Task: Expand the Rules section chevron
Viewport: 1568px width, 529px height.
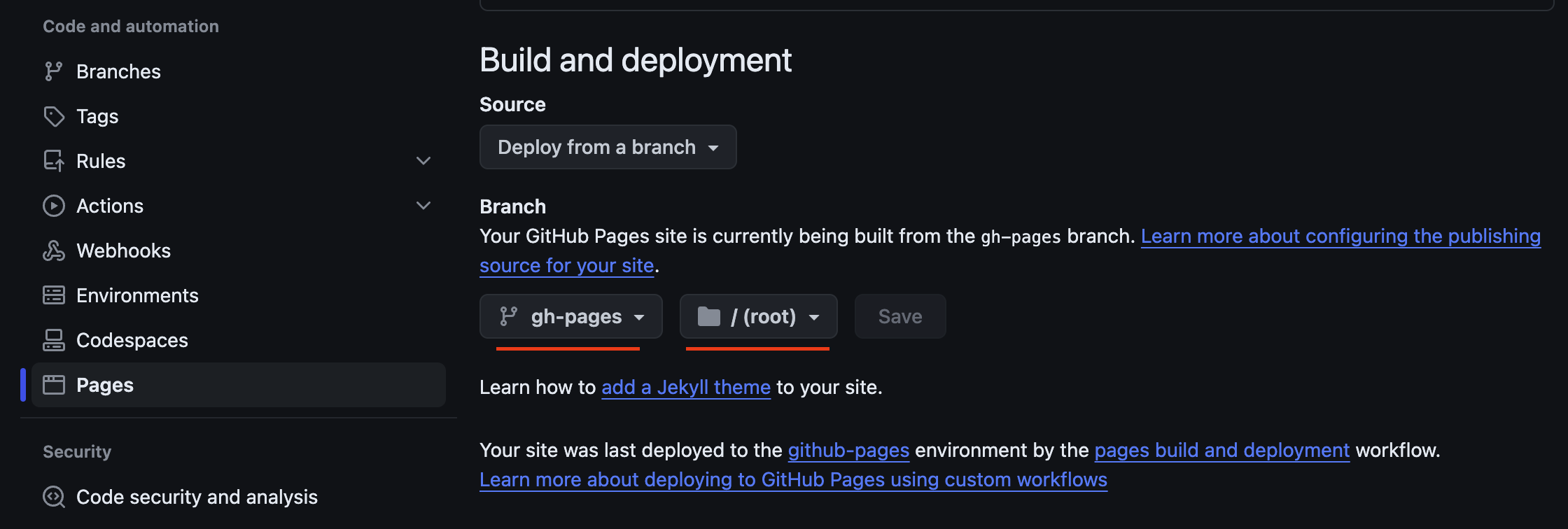Action: point(423,161)
